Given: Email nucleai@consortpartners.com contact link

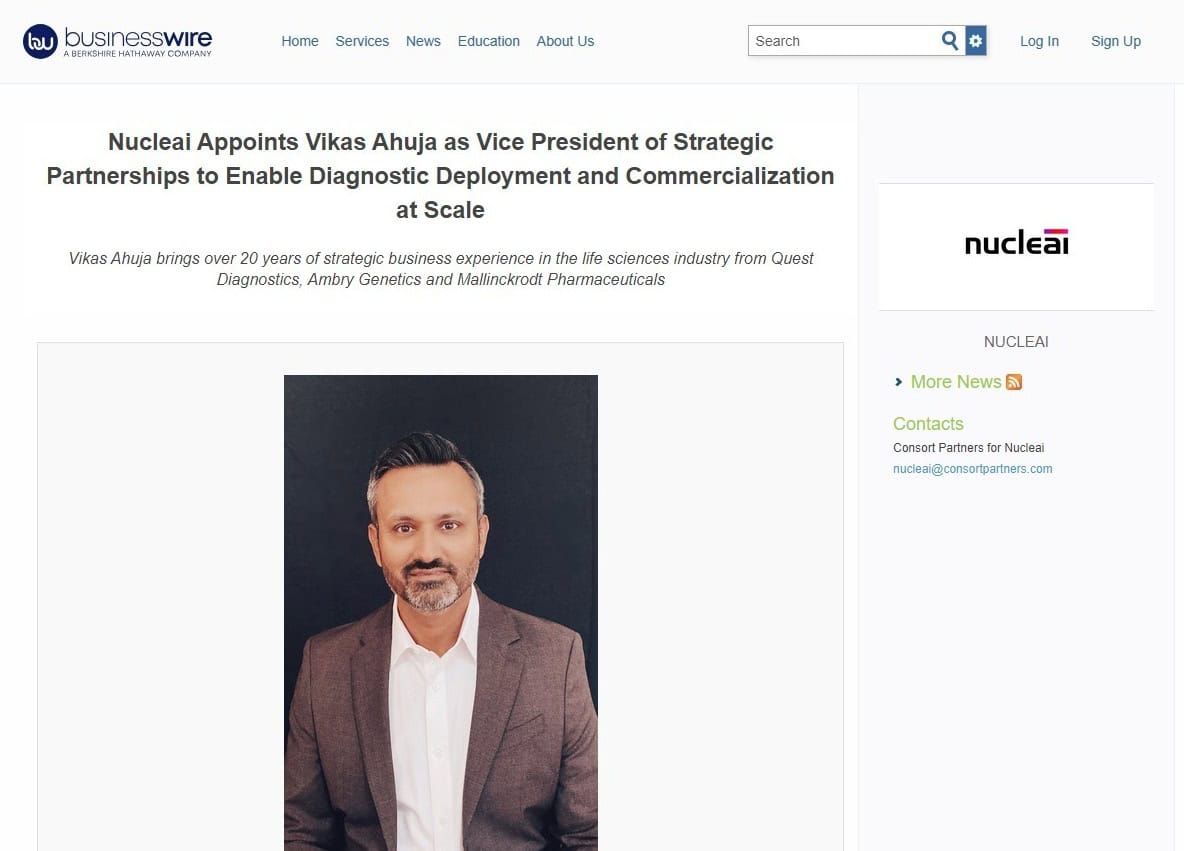Looking at the screenshot, I should click(973, 469).
